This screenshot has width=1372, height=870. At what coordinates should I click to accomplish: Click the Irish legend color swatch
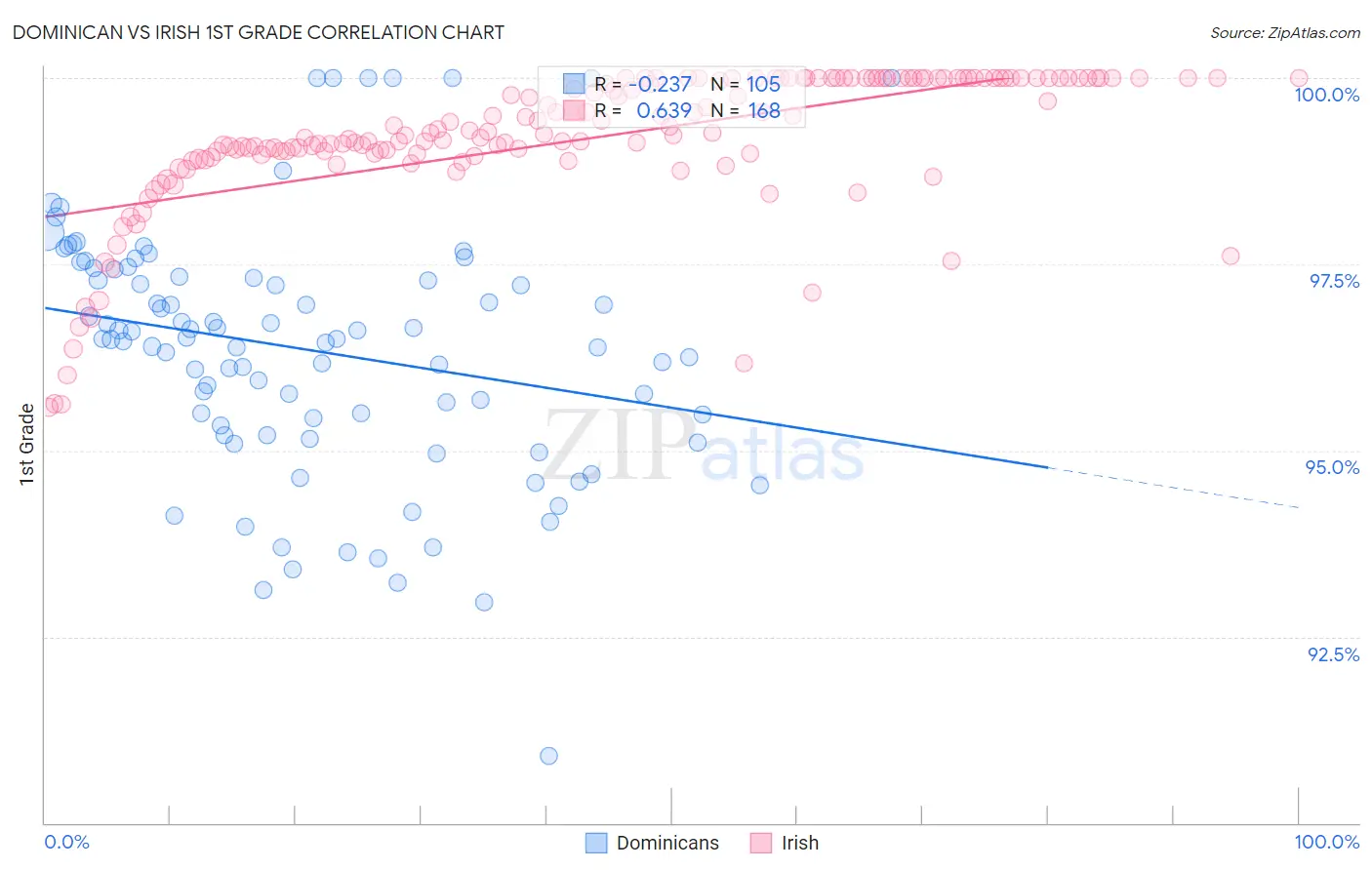pos(761,843)
